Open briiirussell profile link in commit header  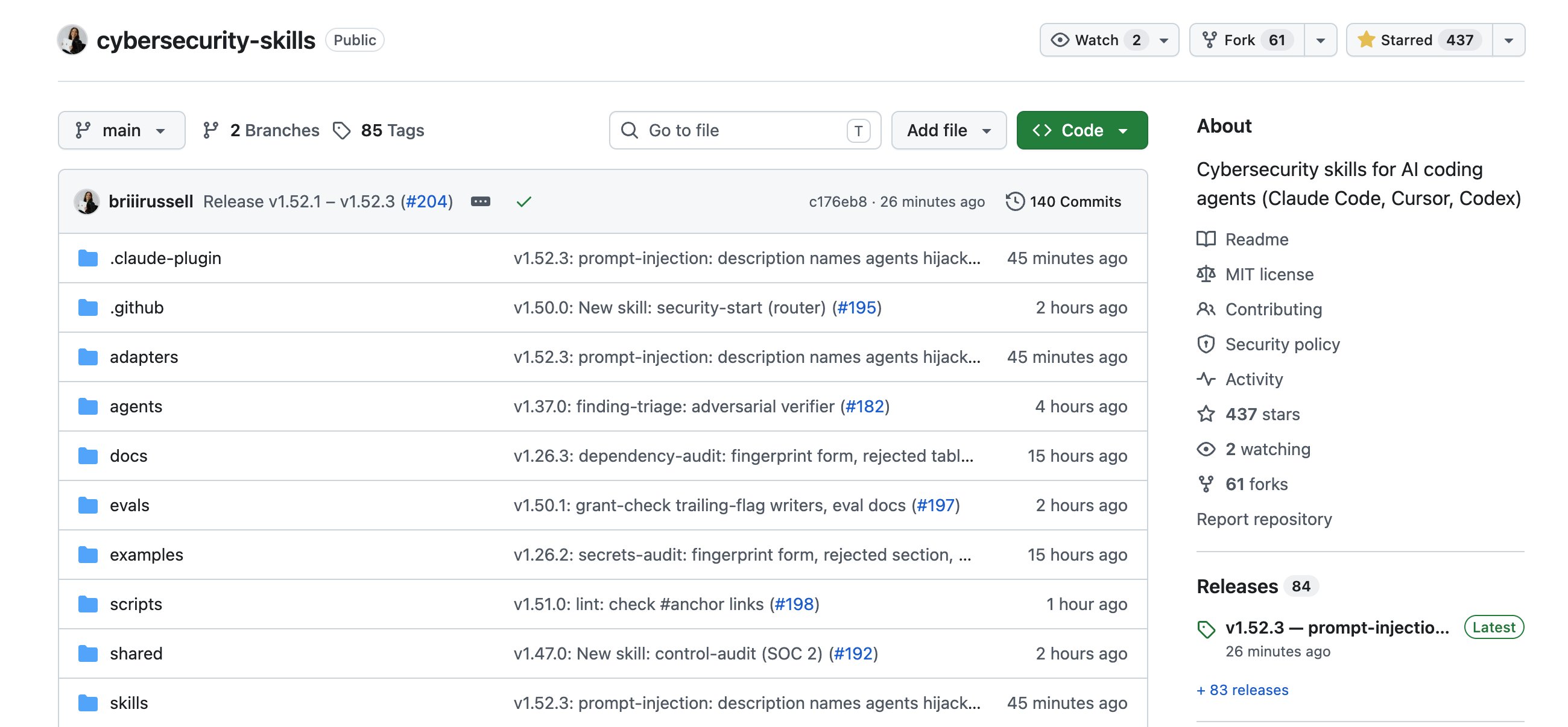pyautogui.click(x=151, y=201)
